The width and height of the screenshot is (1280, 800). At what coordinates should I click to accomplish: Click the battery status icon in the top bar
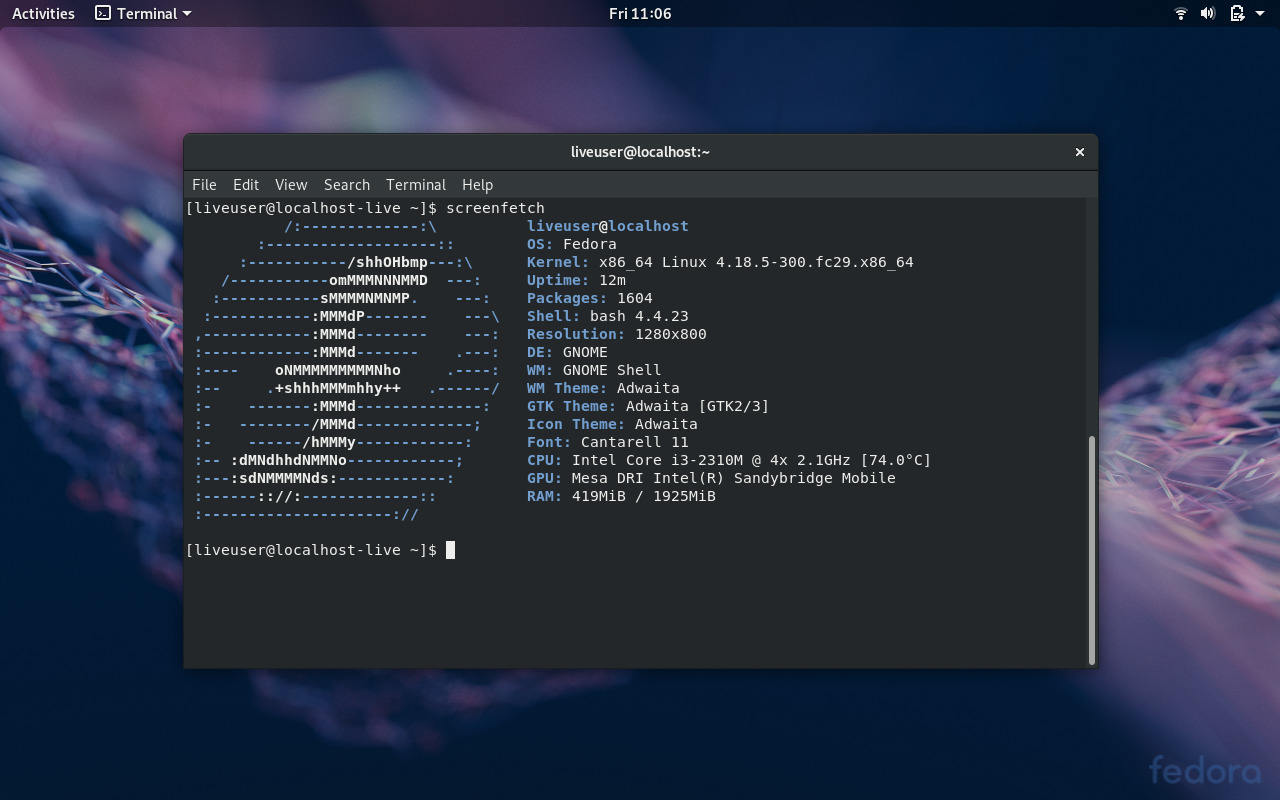pos(1235,13)
